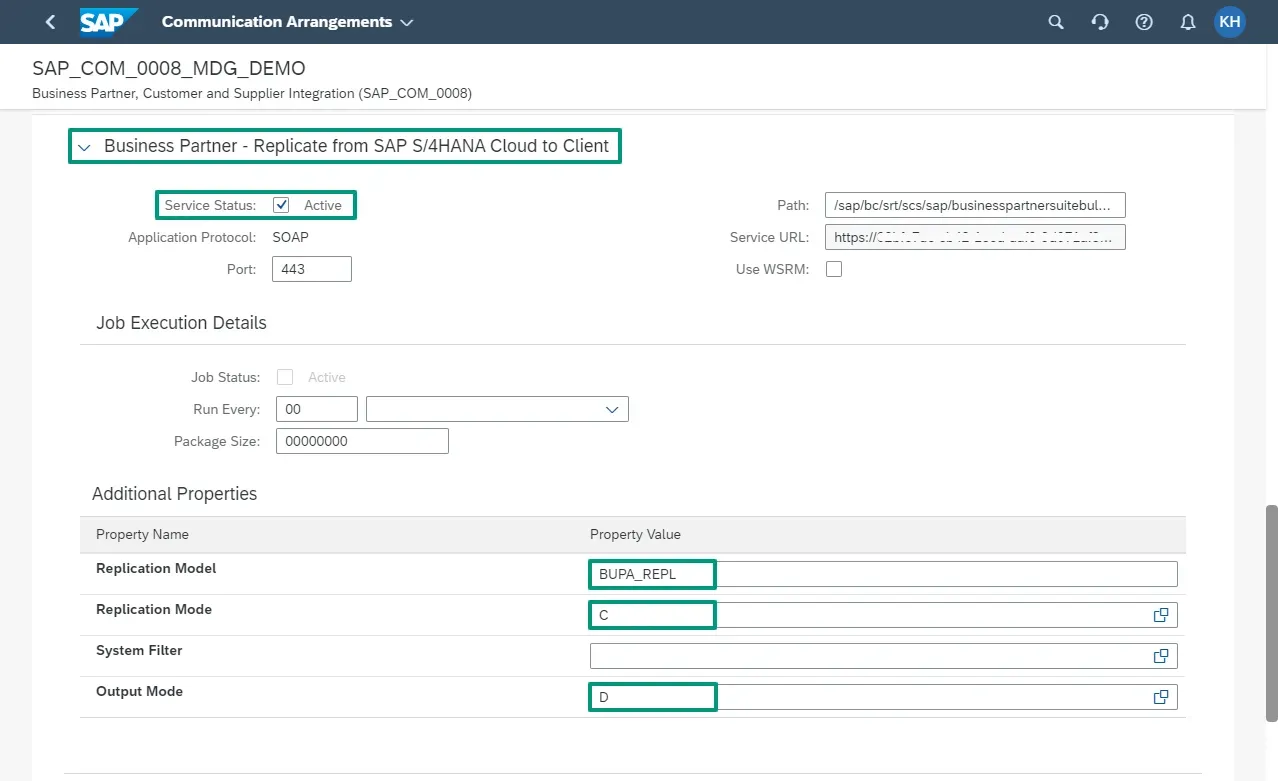Toggle the Service Status Active checkbox
The width and height of the screenshot is (1278, 781).
(x=282, y=205)
